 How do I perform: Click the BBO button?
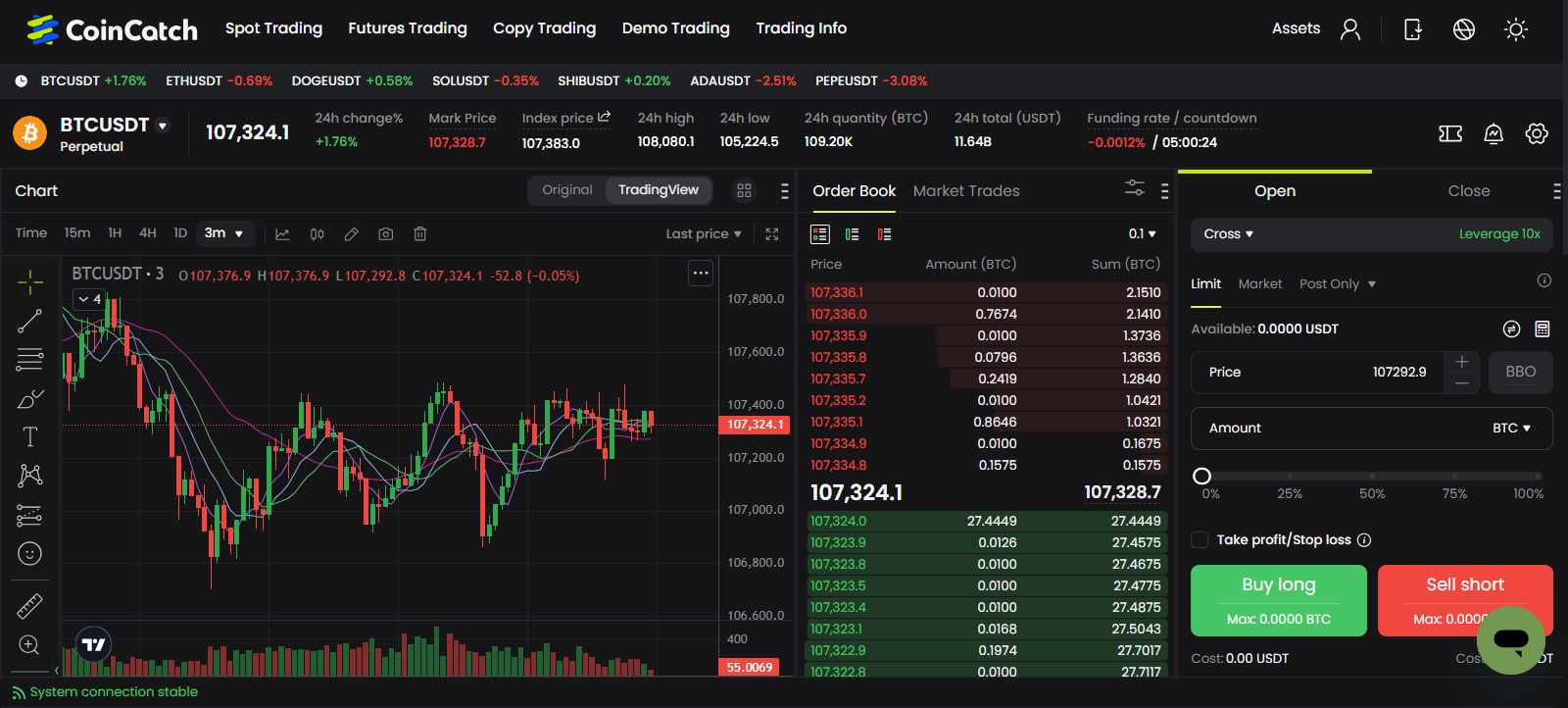1521,372
